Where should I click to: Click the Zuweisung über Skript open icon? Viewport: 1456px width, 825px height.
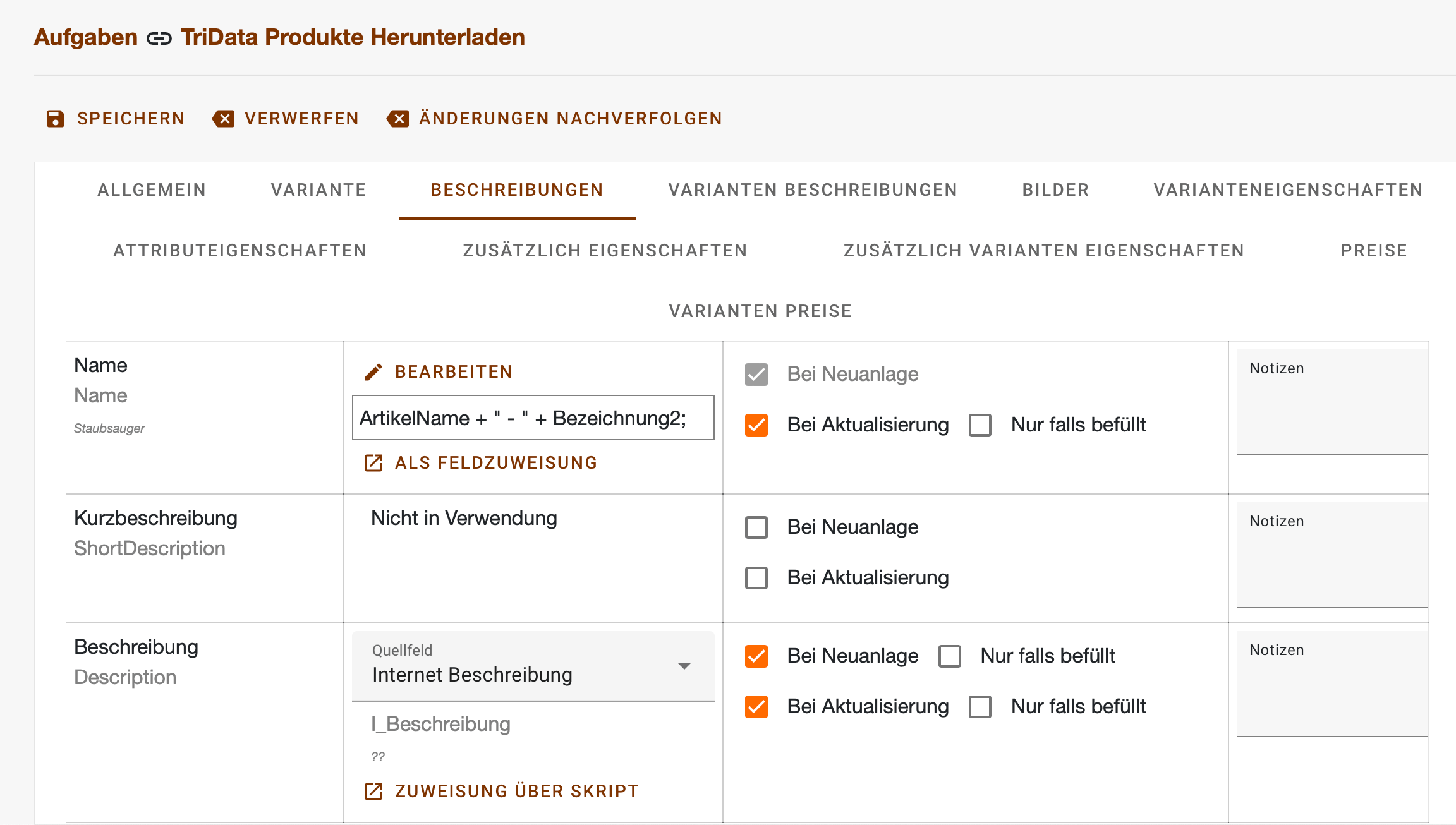(x=373, y=792)
